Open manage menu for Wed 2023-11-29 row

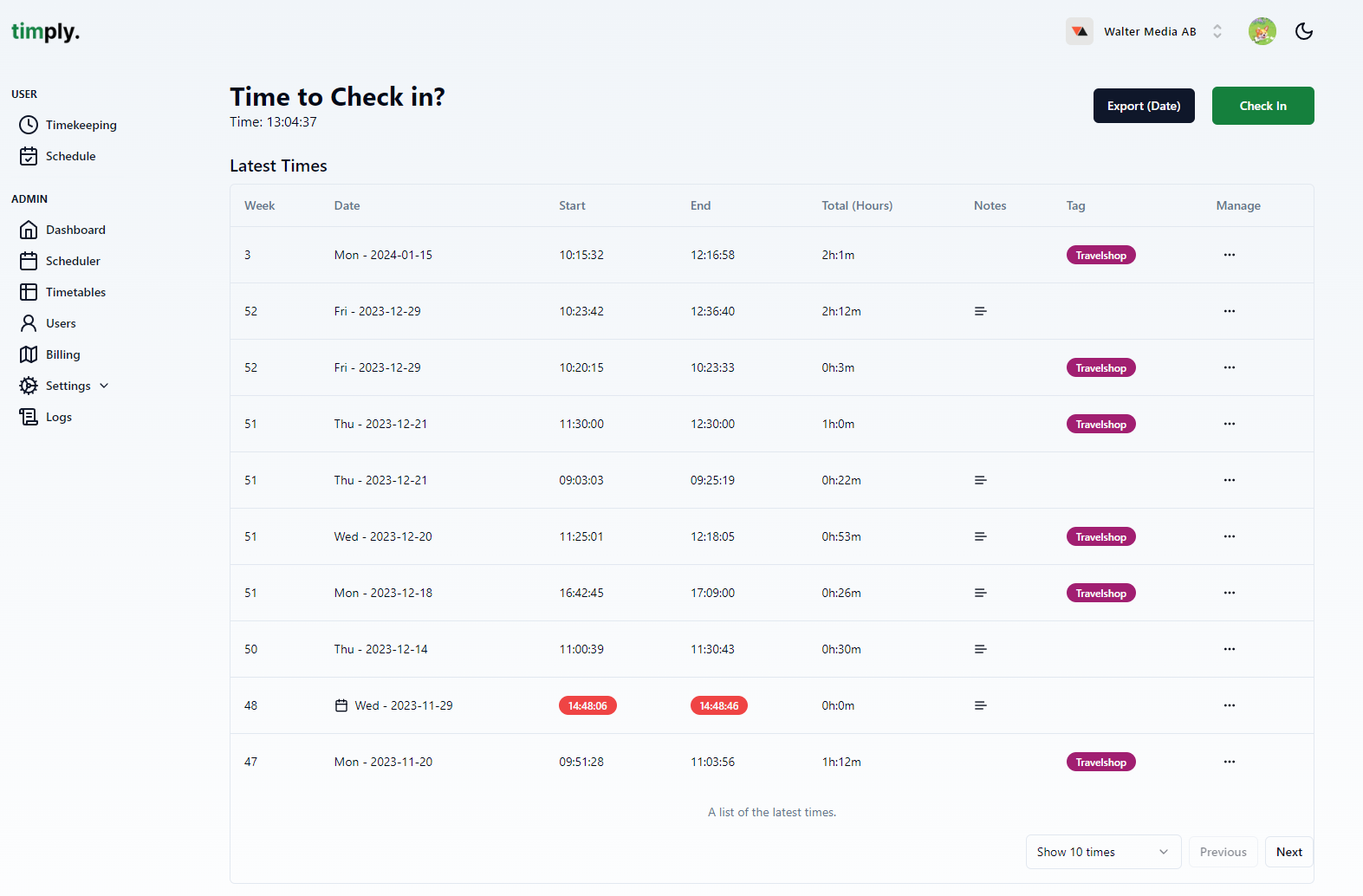click(x=1230, y=705)
